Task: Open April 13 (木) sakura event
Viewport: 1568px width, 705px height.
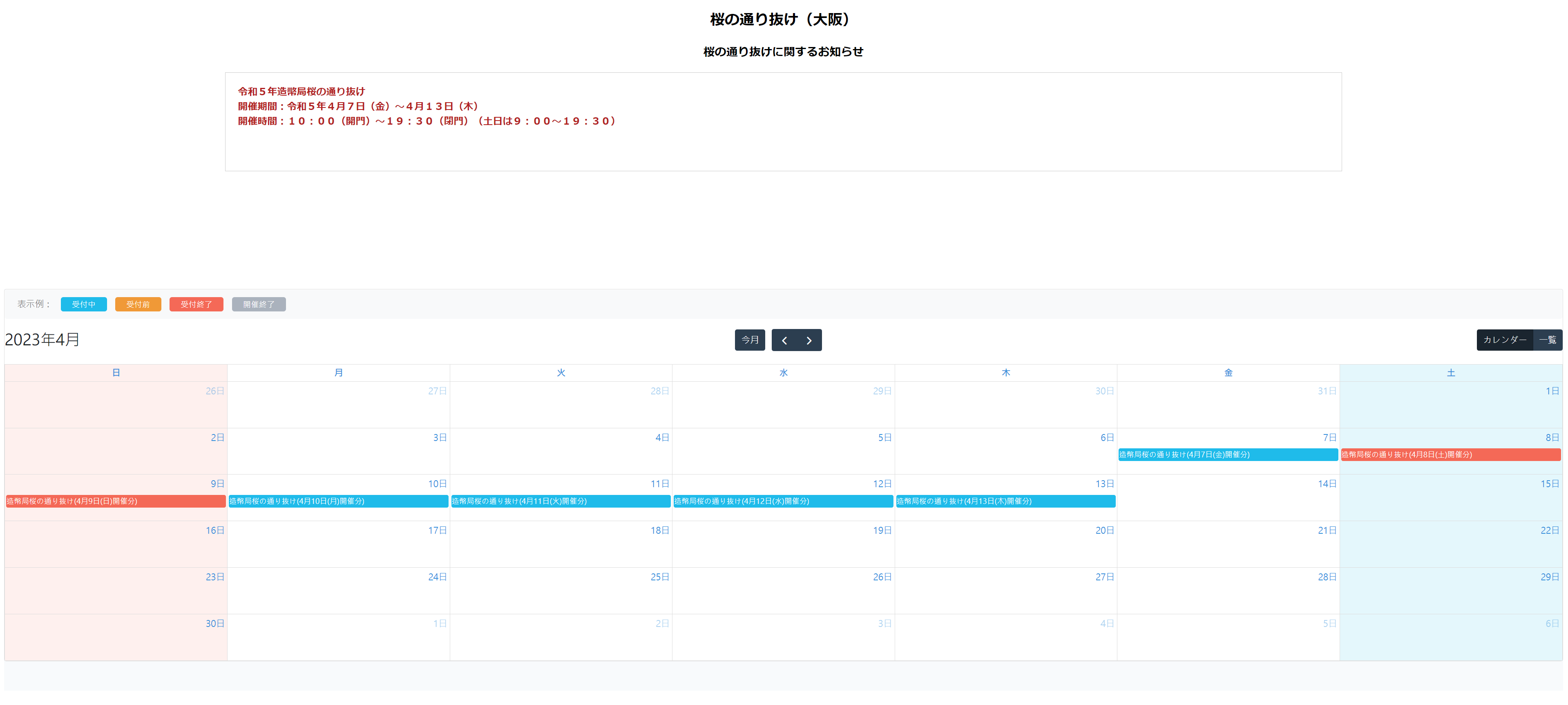Action: pyautogui.click(x=1005, y=501)
